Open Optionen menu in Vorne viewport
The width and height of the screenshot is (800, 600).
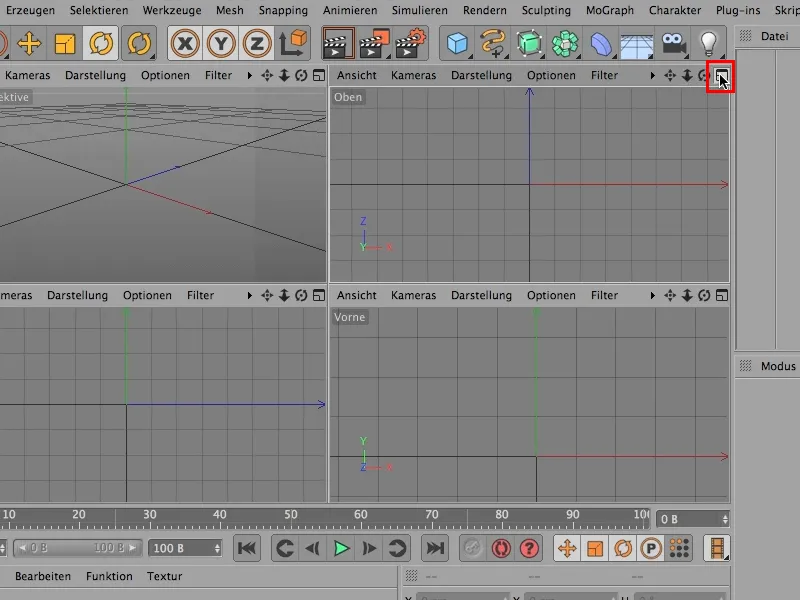click(x=551, y=295)
